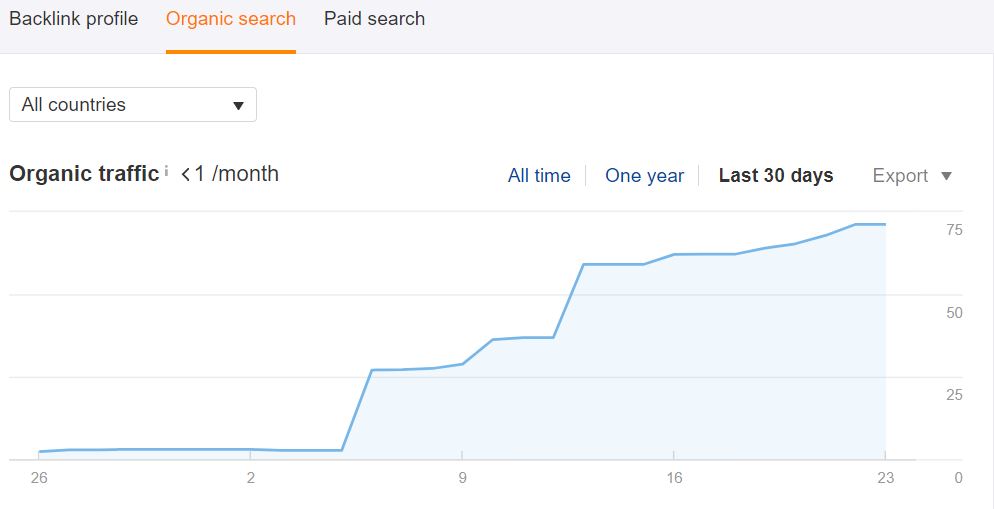Select the Last 30 days range
The height and width of the screenshot is (509, 994).
tap(775, 176)
